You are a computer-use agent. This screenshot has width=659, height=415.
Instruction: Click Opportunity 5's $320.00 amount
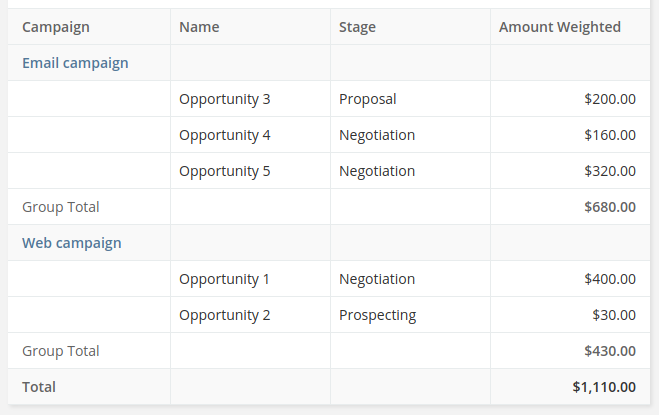coord(610,171)
